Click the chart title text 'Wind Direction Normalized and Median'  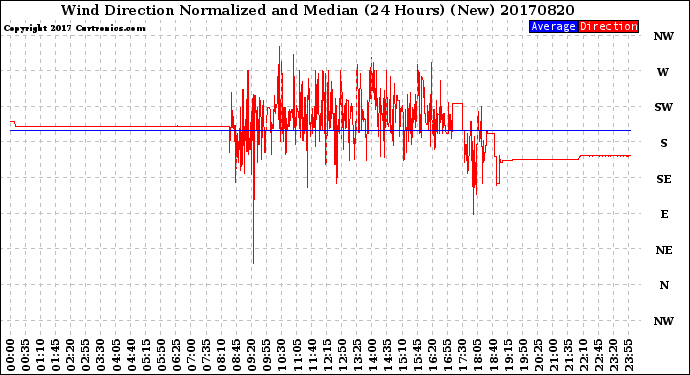point(209,10)
